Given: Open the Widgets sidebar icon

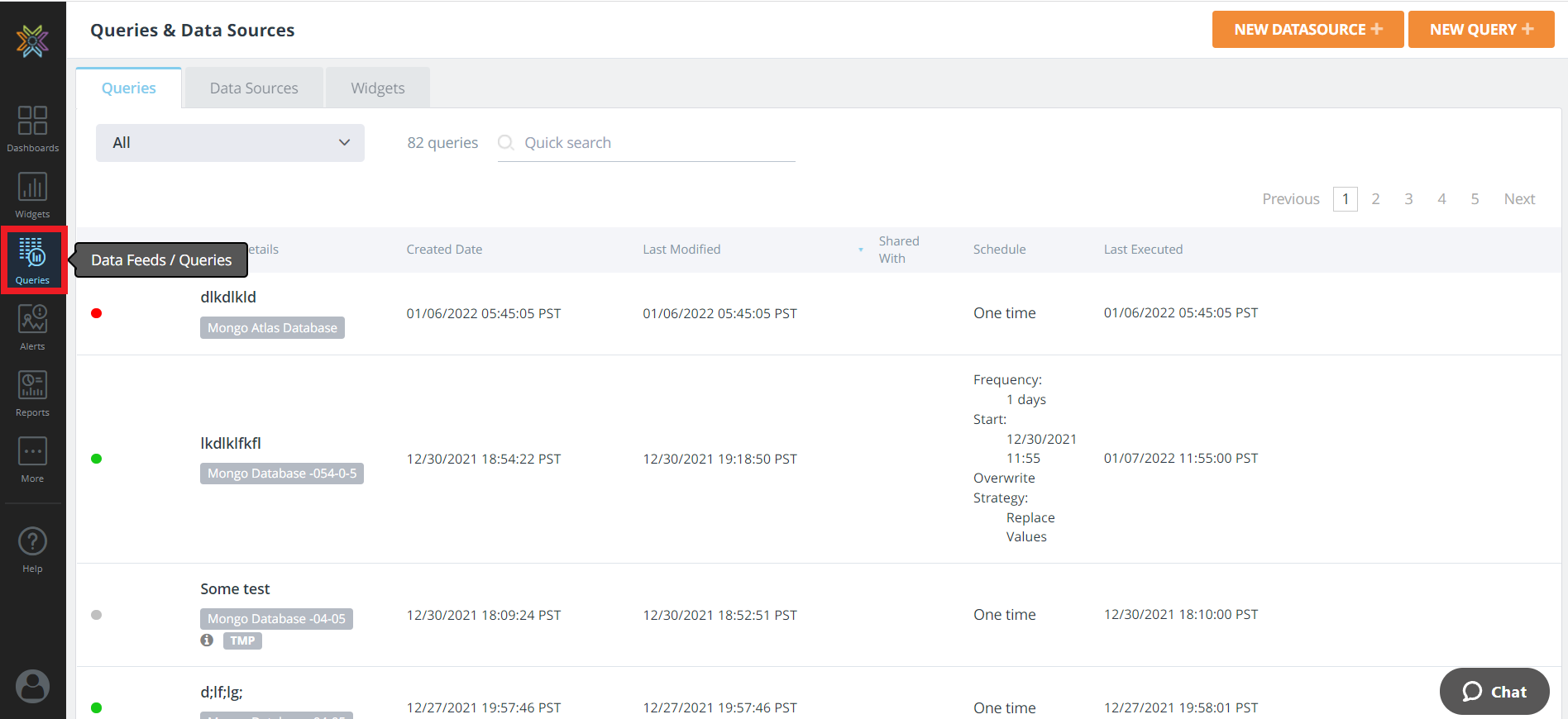Looking at the screenshot, I should [32, 195].
